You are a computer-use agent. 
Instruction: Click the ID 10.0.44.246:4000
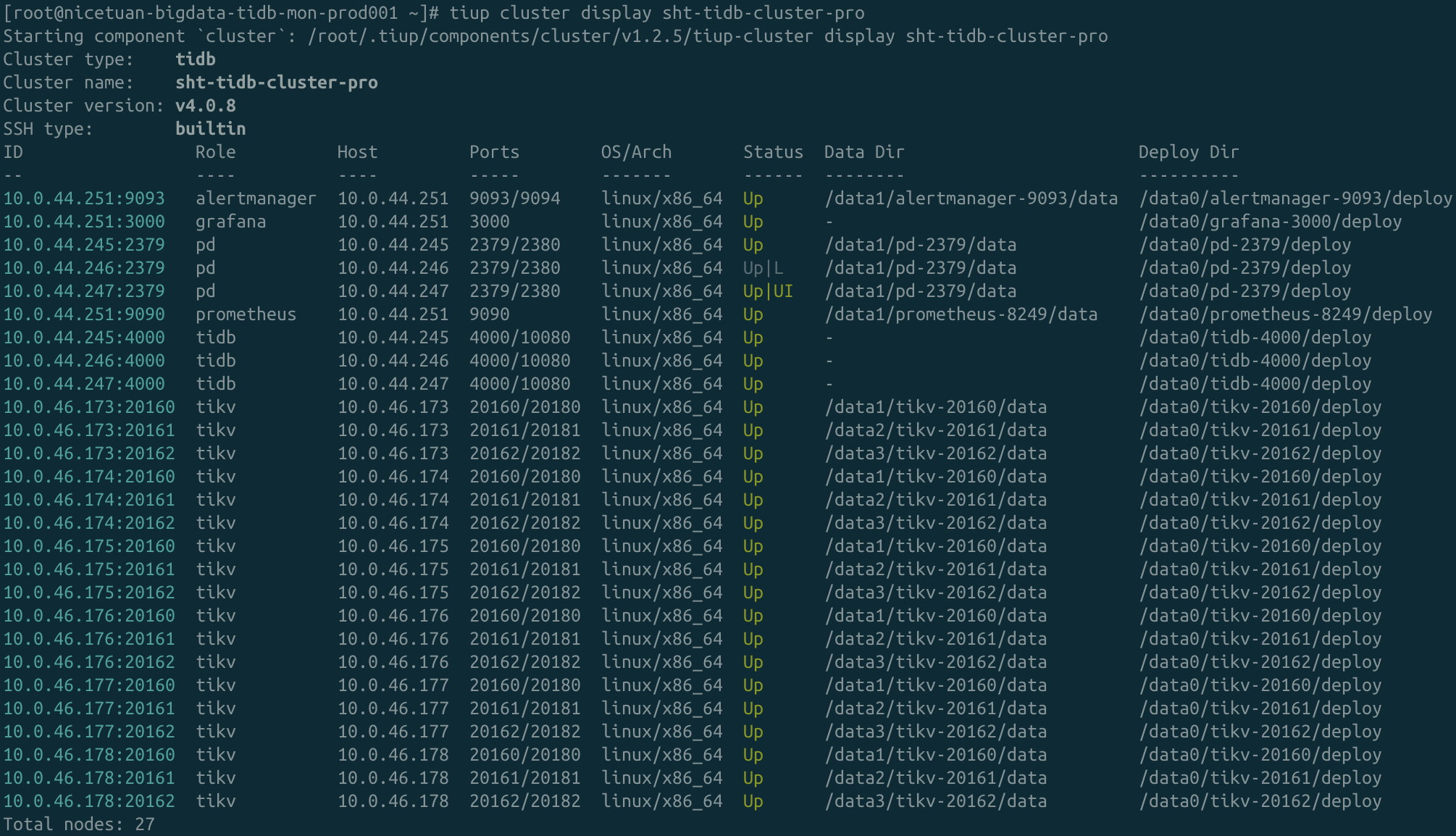[x=84, y=361]
